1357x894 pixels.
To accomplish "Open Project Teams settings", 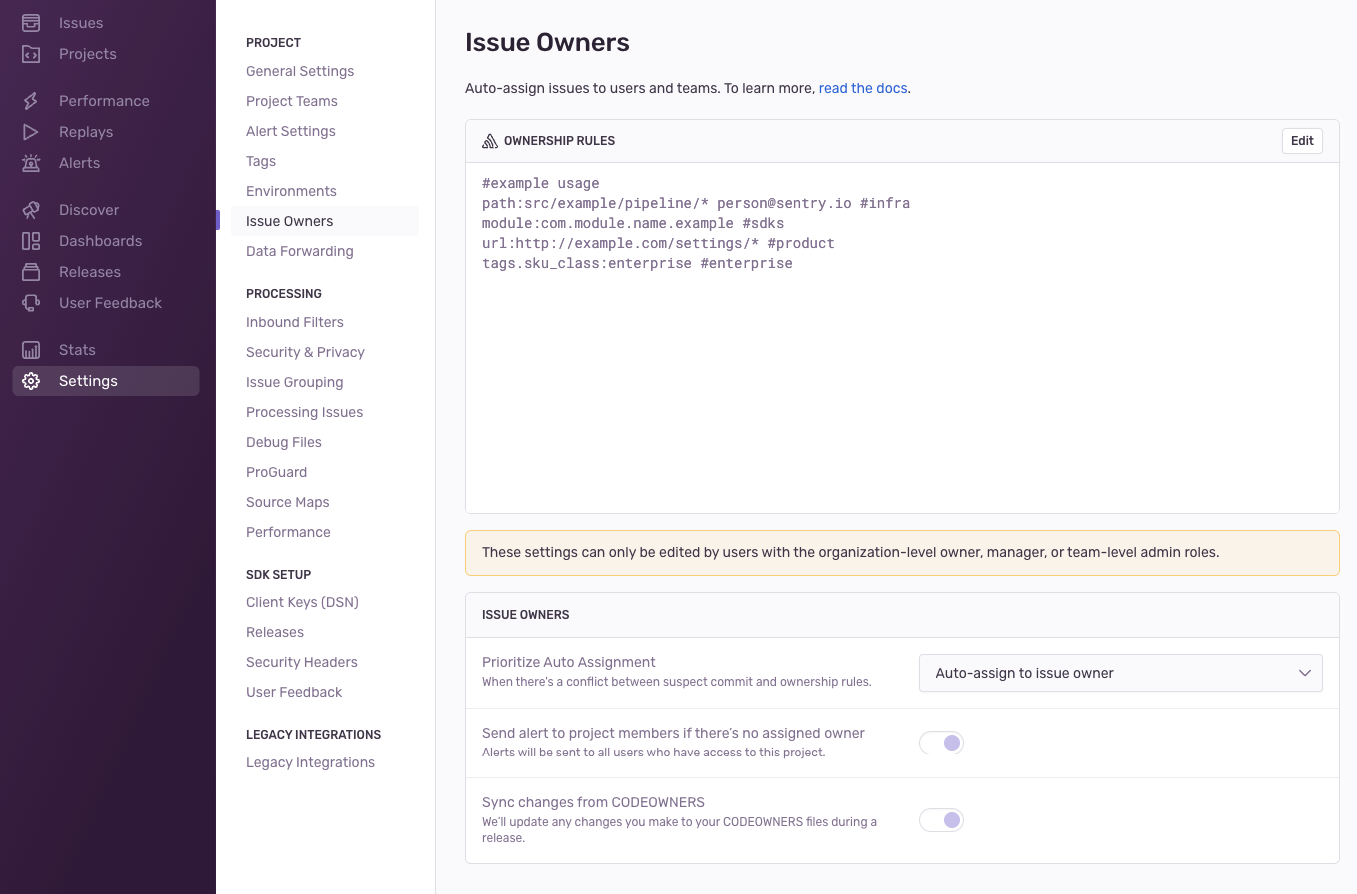I will [292, 101].
